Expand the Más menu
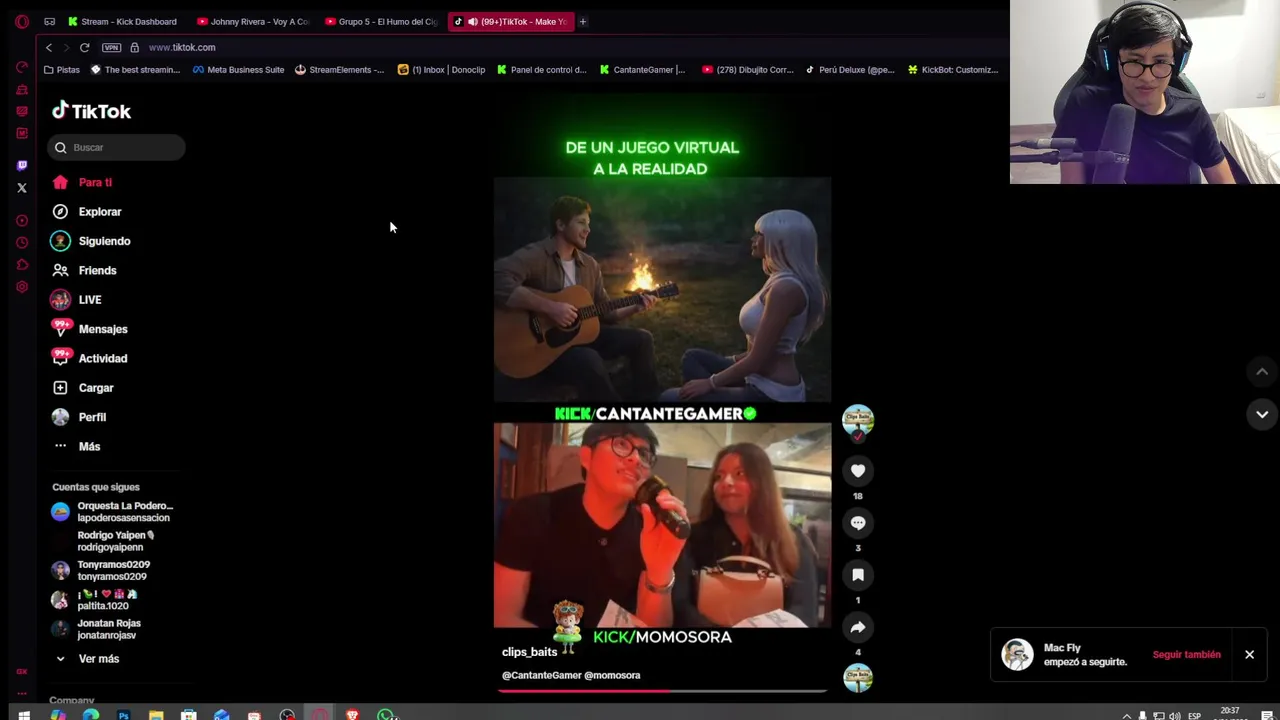1280x720 pixels. (x=76, y=446)
